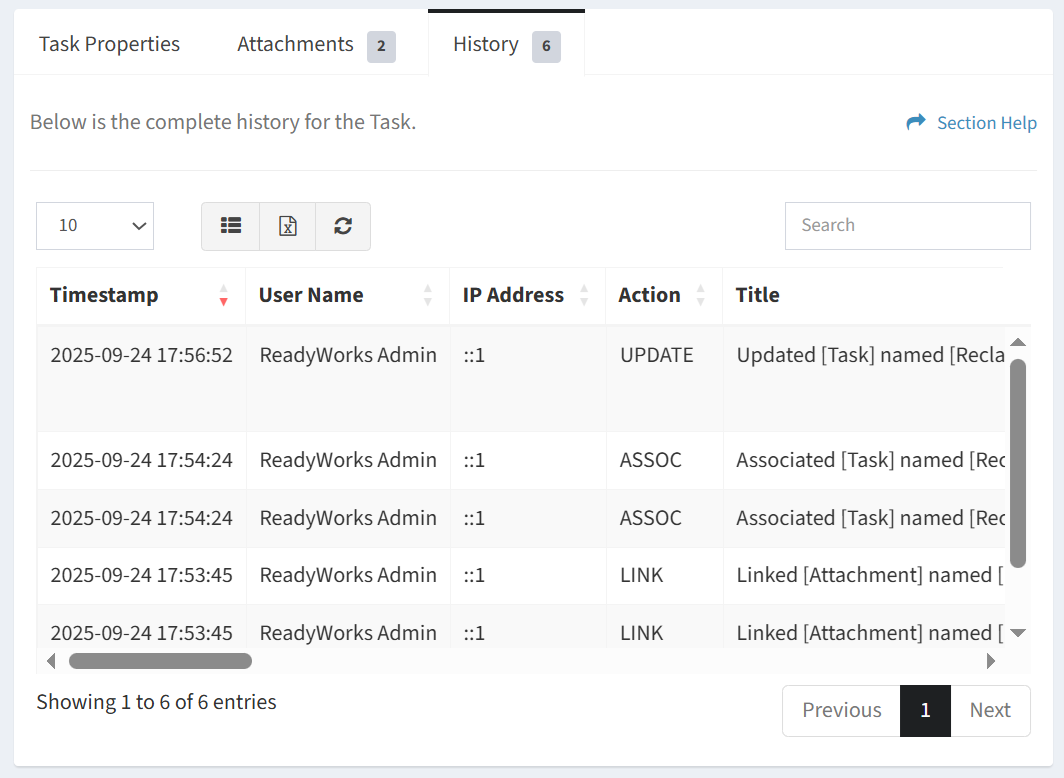Image resolution: width=1064 pixels, height=778 pixels.
Task: Click the horizontal scrollbar right arrow
Action: (991, 661)
